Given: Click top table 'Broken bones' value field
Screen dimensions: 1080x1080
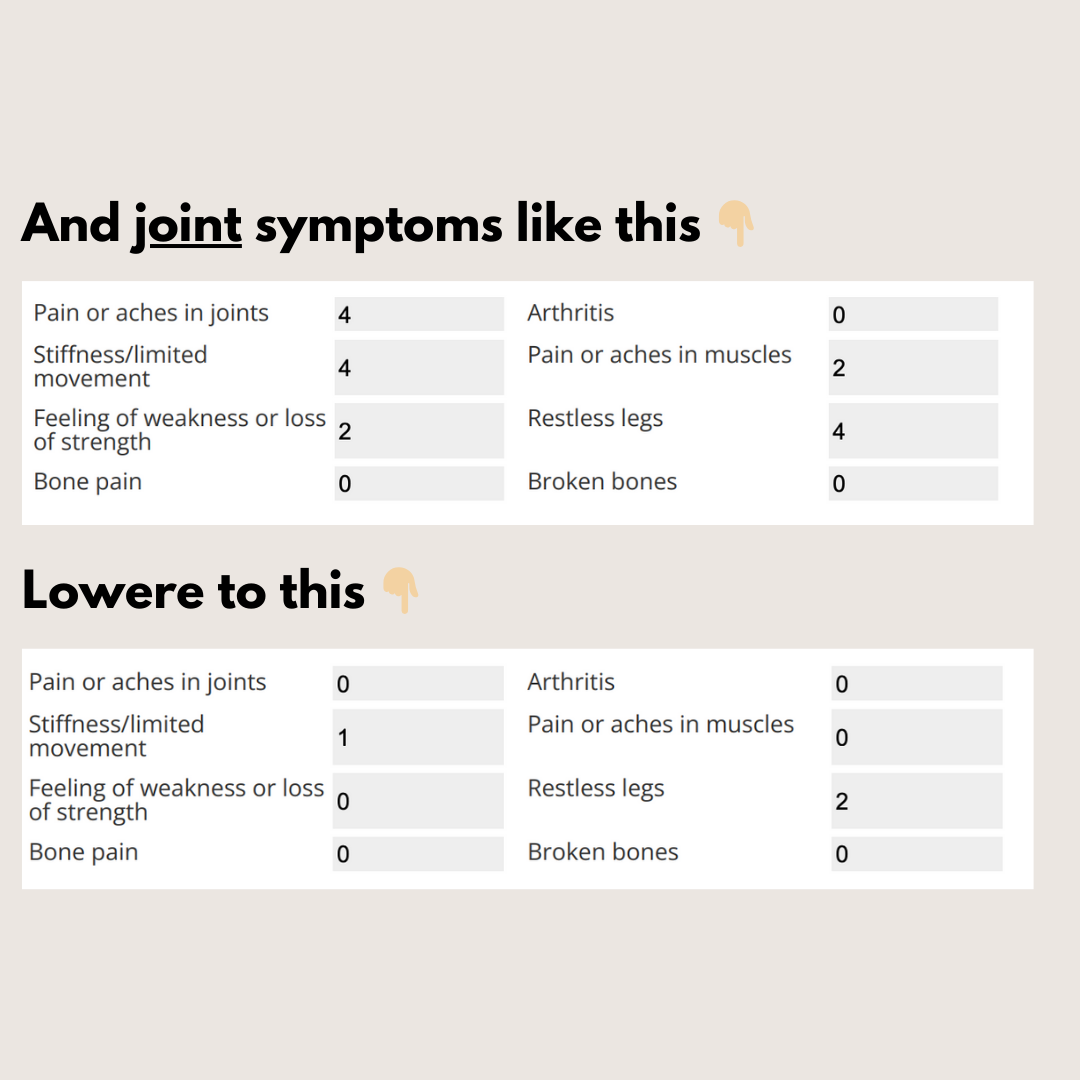Looking at the screenshot, I should tap(913, 483).
